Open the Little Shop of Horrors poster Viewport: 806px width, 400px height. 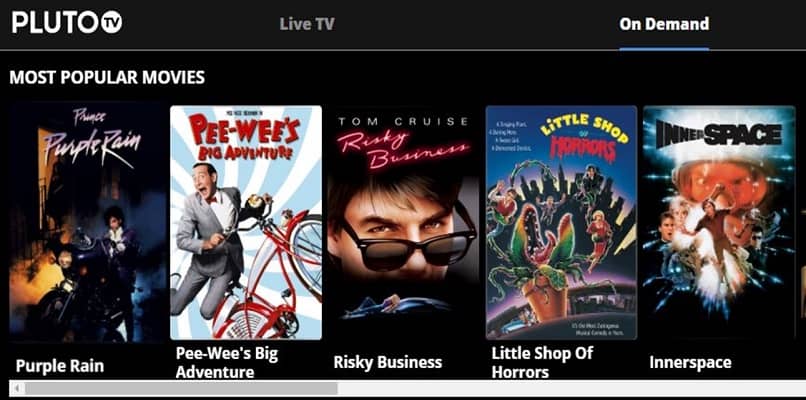pyautogui.click(x=561, y=223)
